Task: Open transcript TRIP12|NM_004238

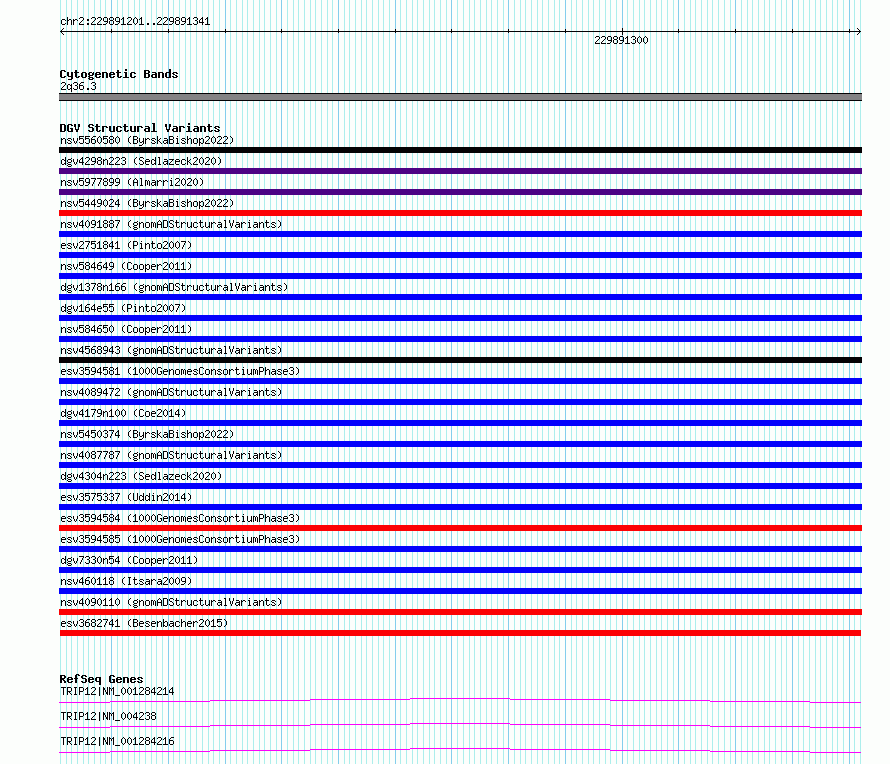Action: pos(108,716)
